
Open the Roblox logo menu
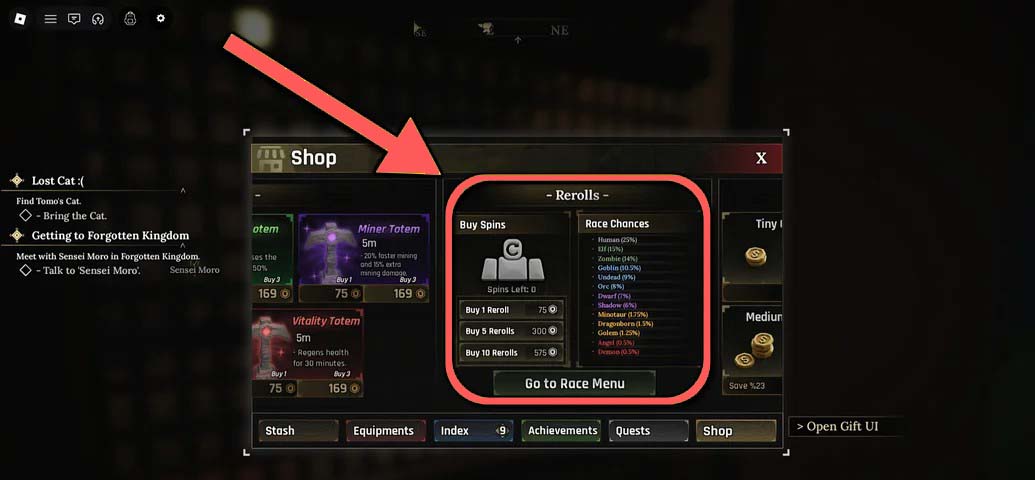20,18
